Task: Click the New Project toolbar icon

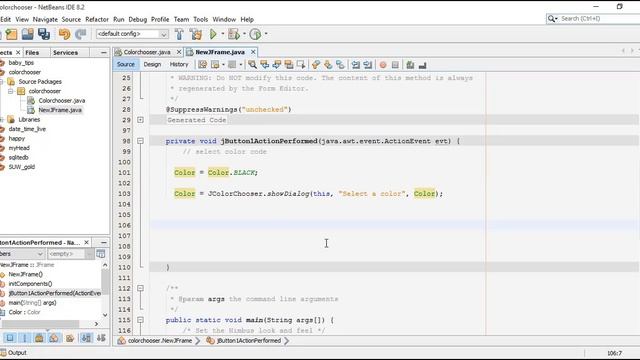Action: [x=11, y=34]
